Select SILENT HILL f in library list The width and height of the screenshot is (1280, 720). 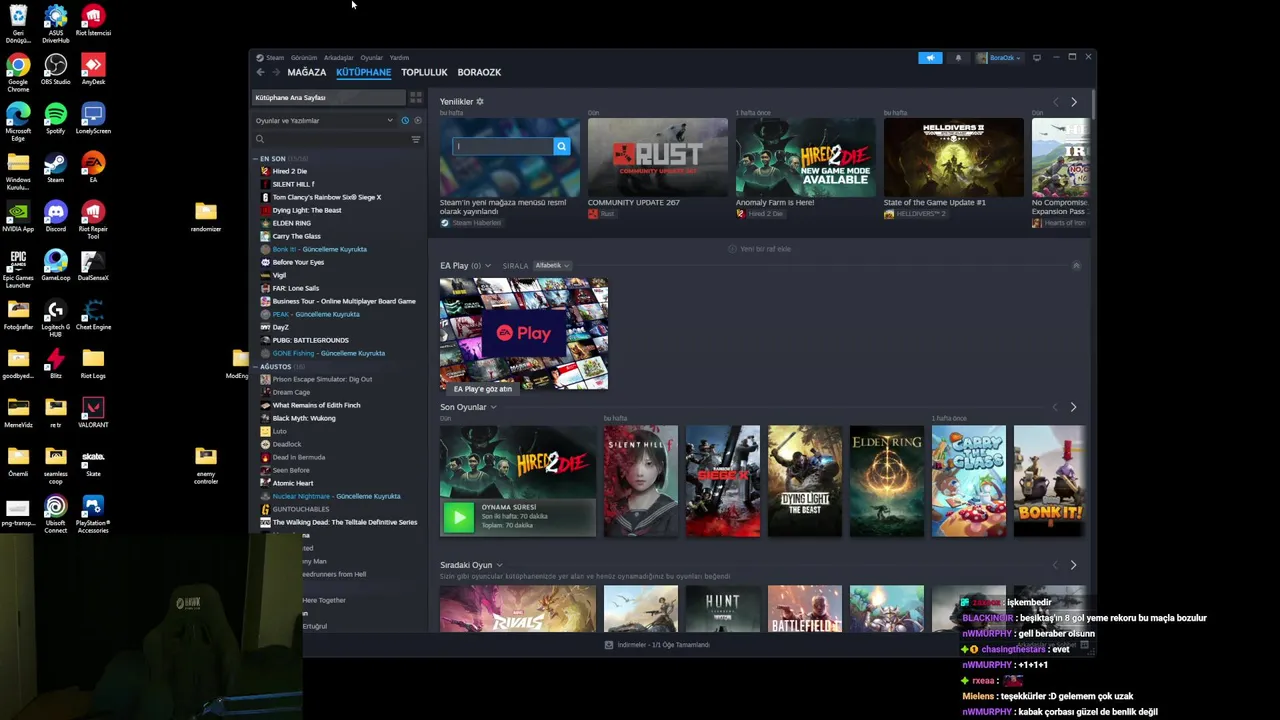pos(294,184)
